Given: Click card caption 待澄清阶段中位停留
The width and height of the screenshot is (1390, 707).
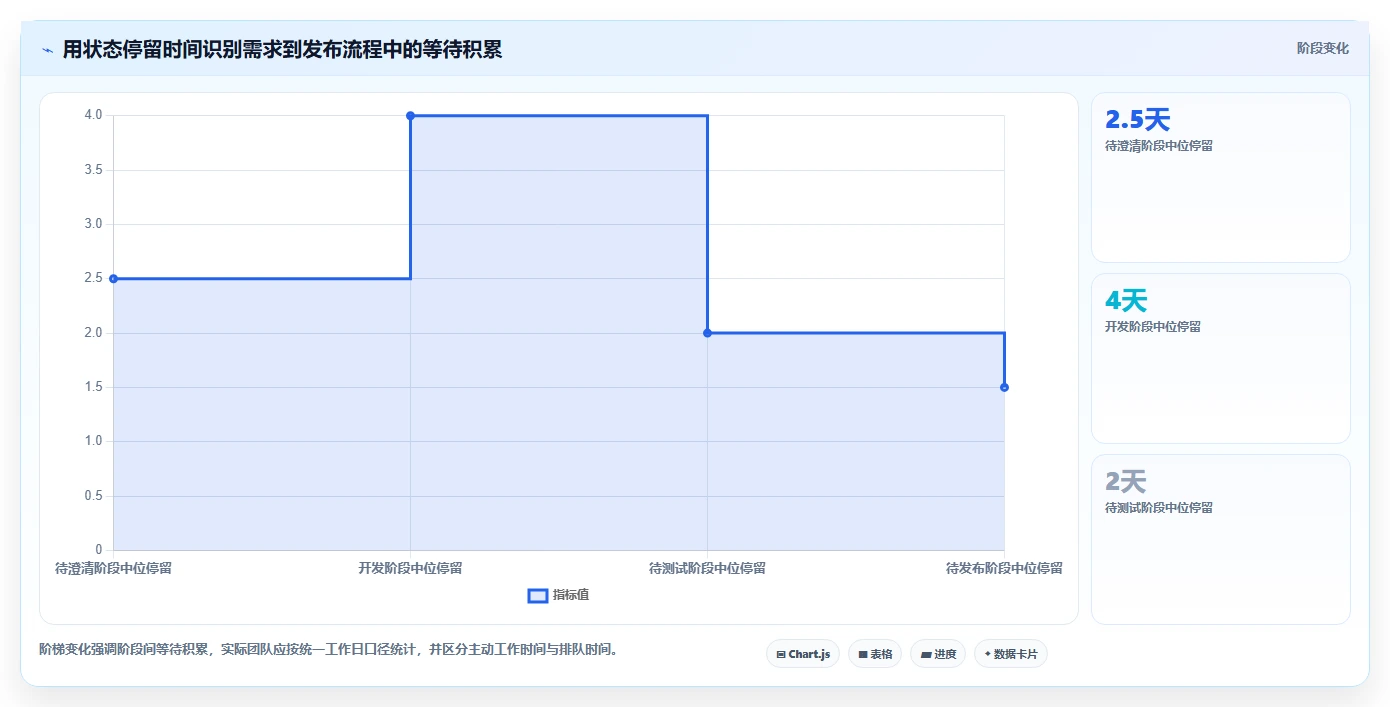Looking at the screenshot, I should click(x=1159, y=146).
